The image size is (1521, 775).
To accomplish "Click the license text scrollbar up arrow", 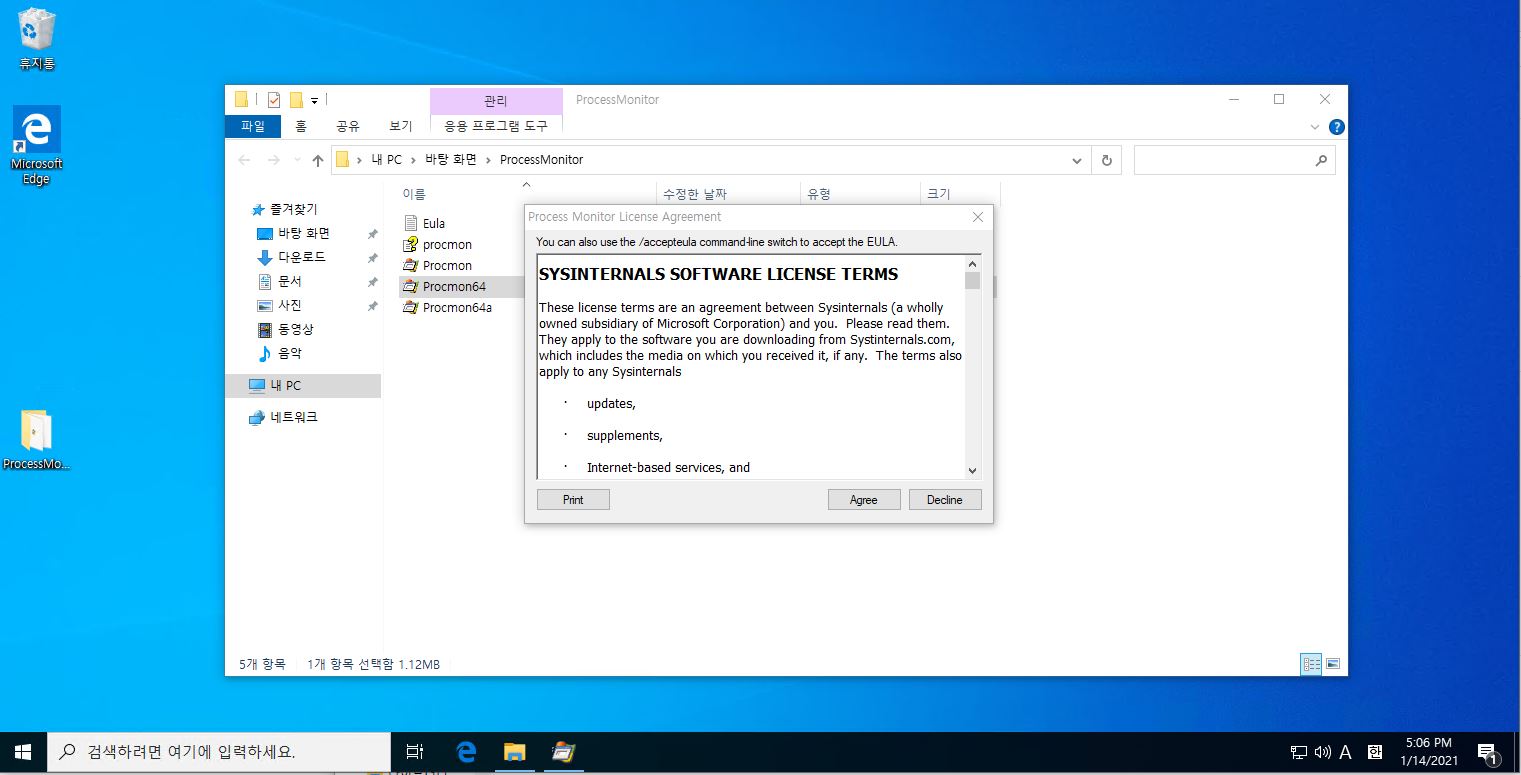I will [x=972, y=264].
